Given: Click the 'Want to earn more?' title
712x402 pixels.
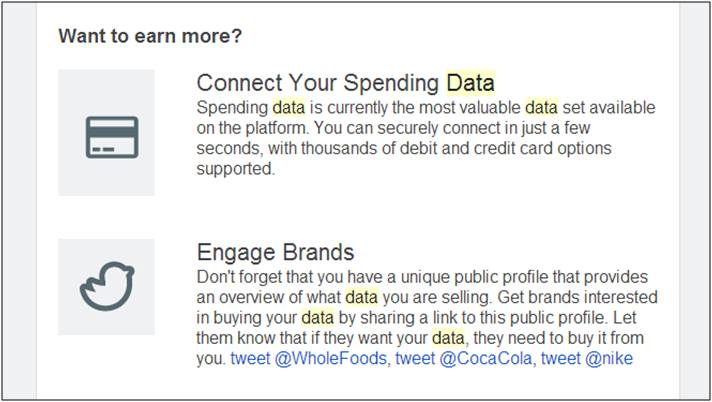Looking at the screenshot, I should (150, 36).
